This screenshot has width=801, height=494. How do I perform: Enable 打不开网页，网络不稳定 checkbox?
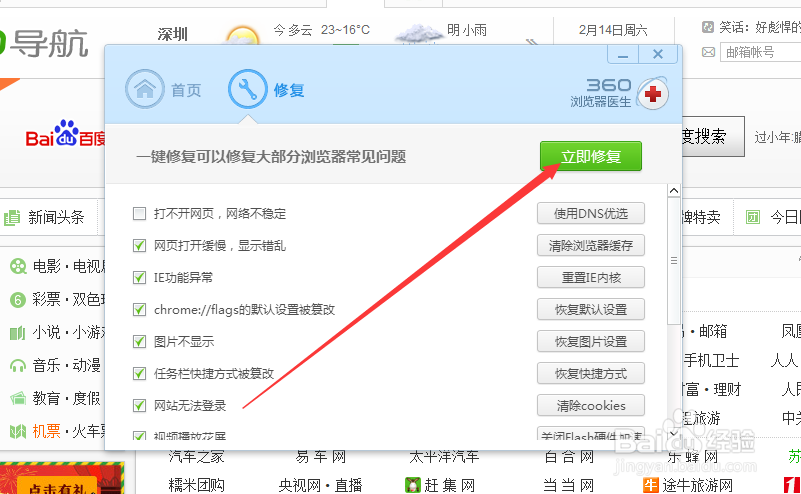coord(139,214)
